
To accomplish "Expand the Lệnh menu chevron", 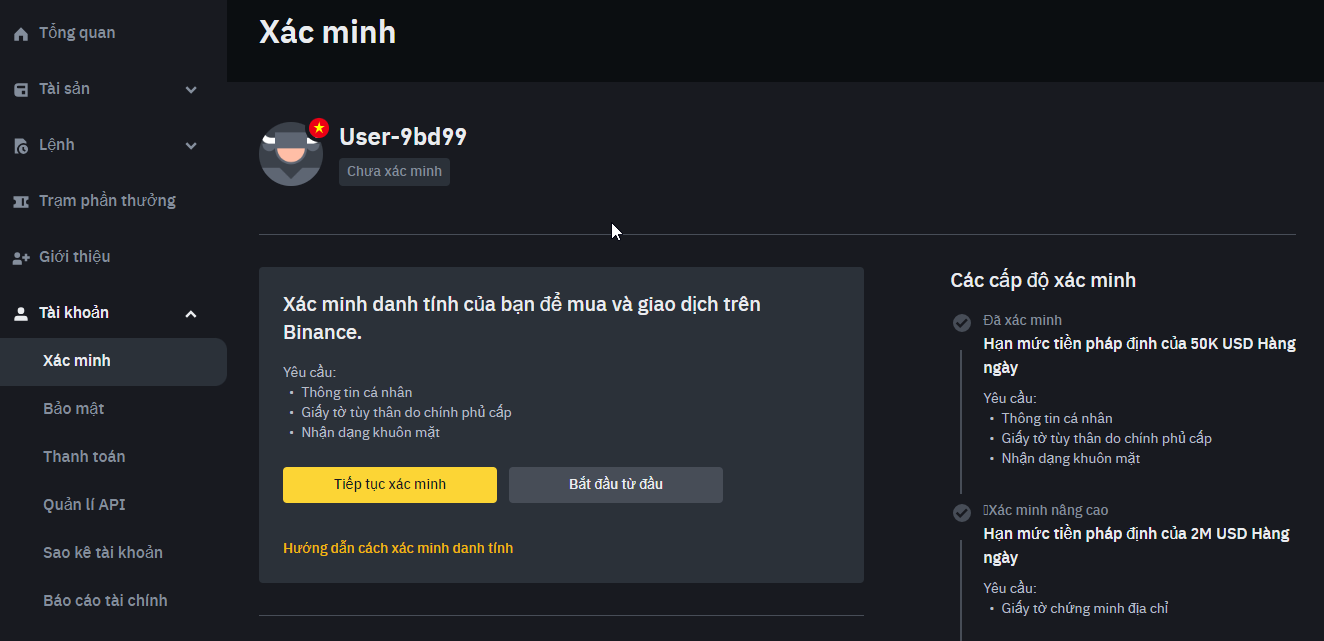I will (191, 146).
